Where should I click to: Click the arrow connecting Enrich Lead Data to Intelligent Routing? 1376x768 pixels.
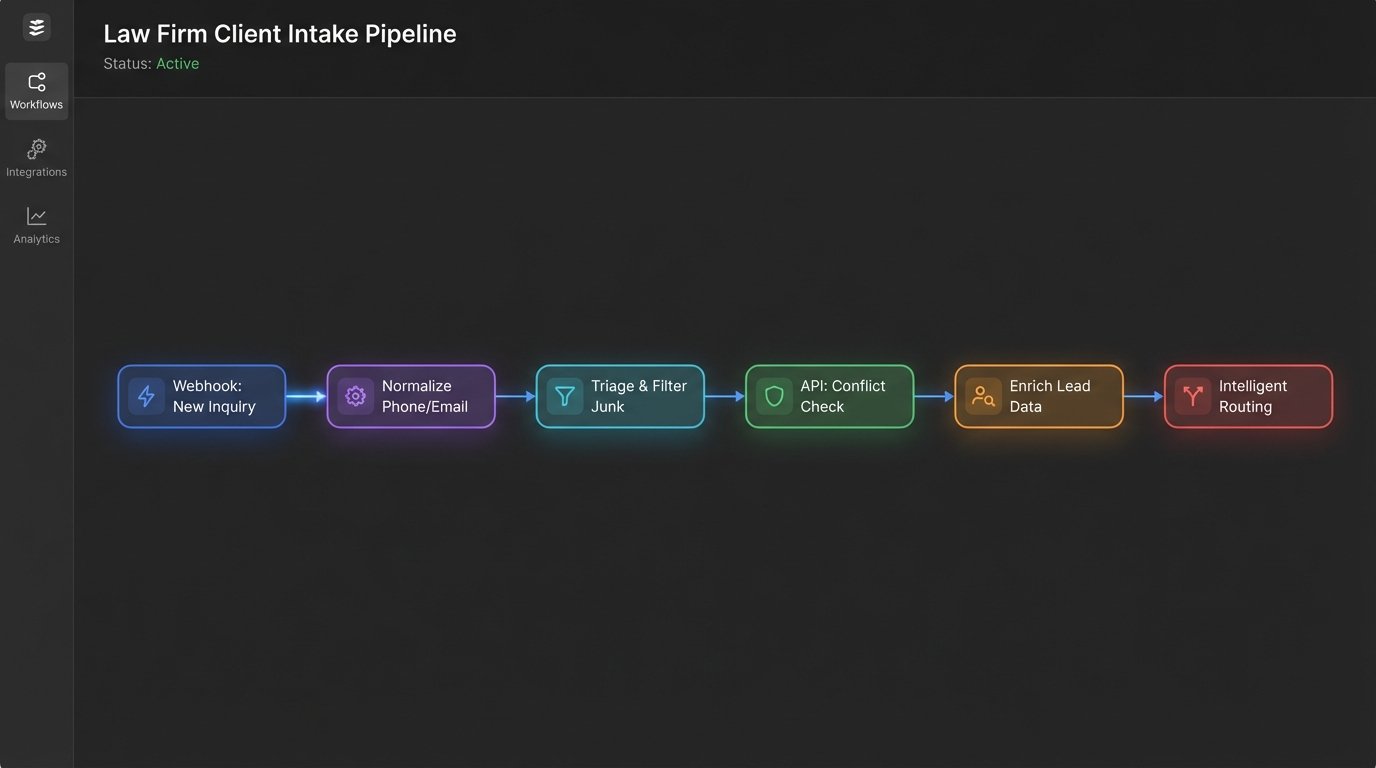pos(1143,396)
